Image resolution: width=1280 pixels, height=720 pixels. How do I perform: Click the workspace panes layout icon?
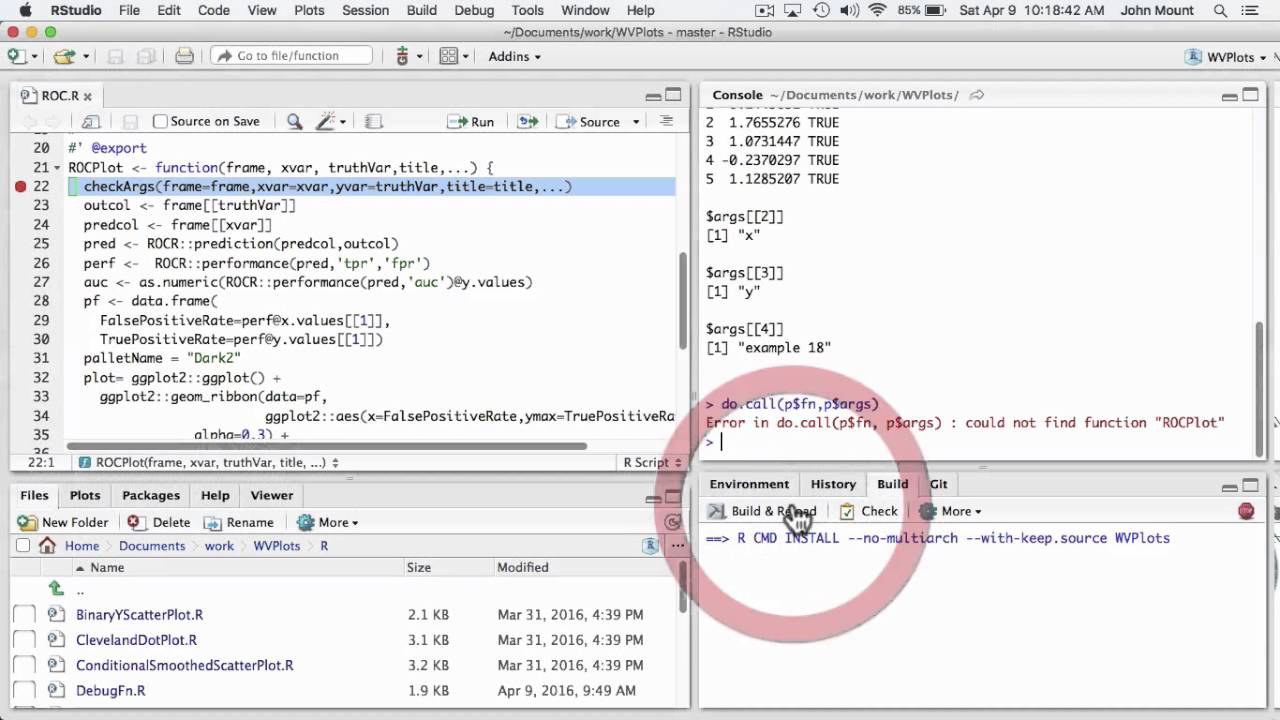tap(448, 56)
